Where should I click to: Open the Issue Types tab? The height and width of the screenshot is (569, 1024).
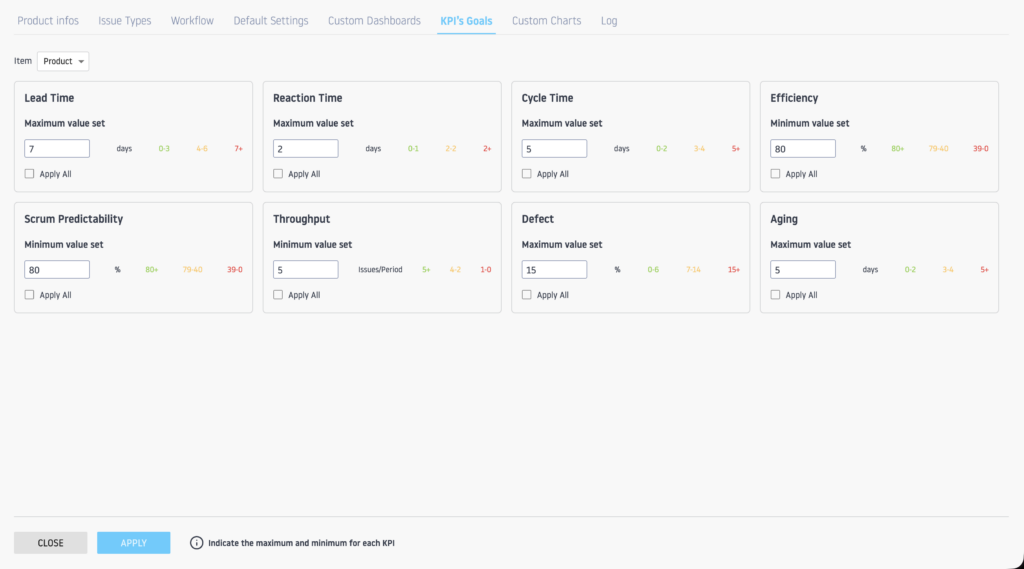coord(125,21)
